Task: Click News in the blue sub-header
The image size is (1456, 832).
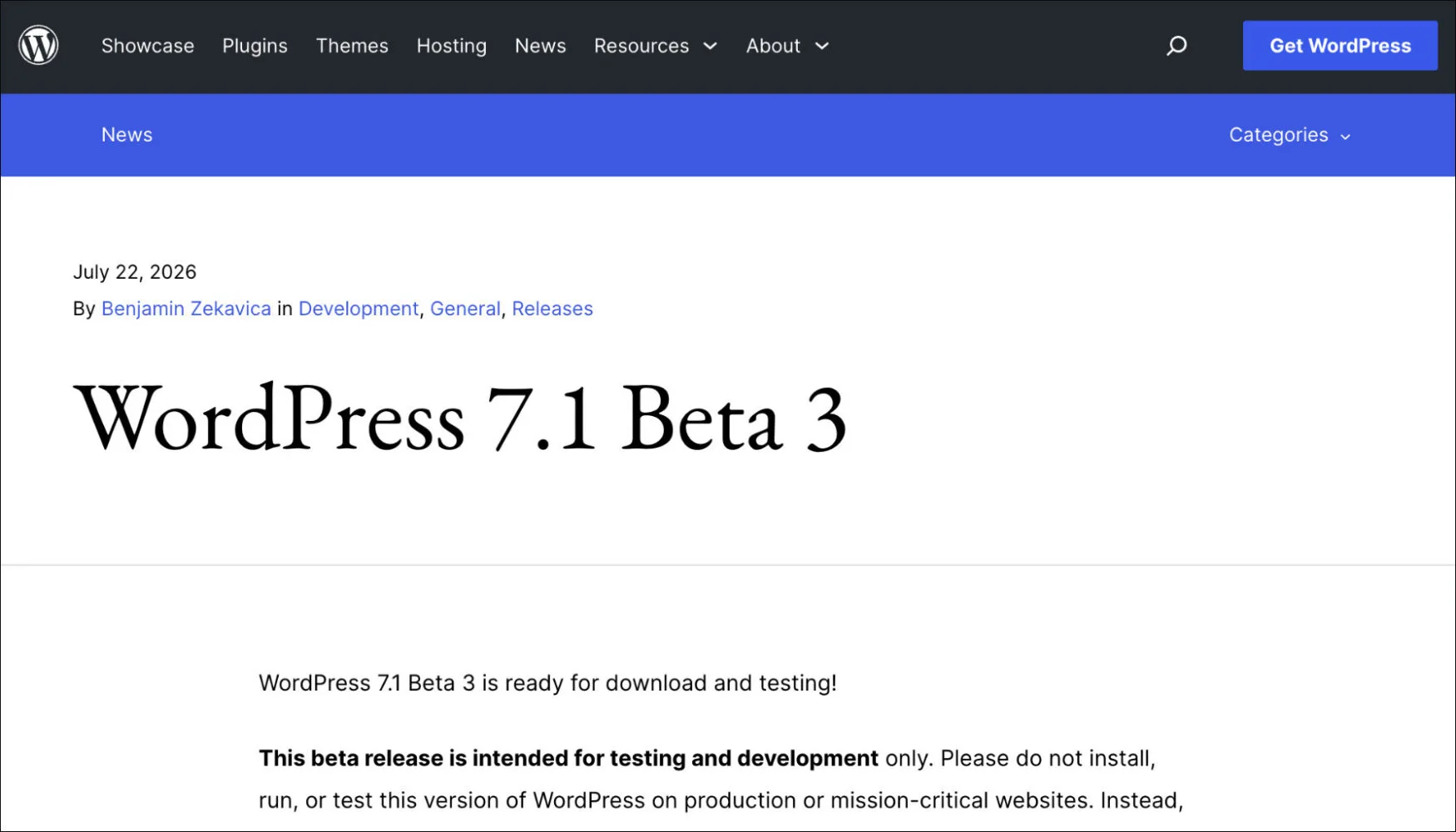Action: (127, 135)
